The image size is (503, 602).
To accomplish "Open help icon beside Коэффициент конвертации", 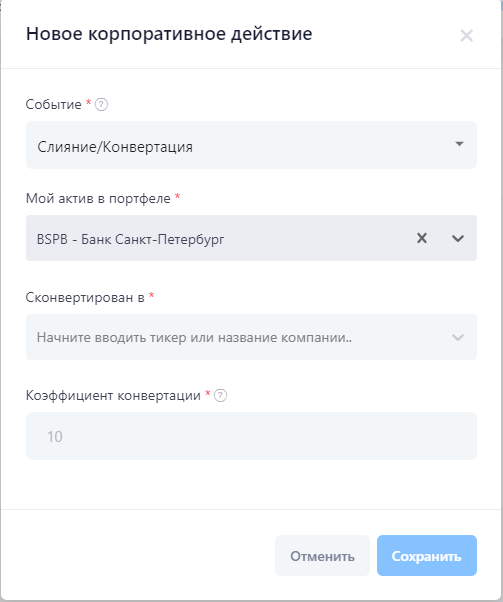I will 220,395.
